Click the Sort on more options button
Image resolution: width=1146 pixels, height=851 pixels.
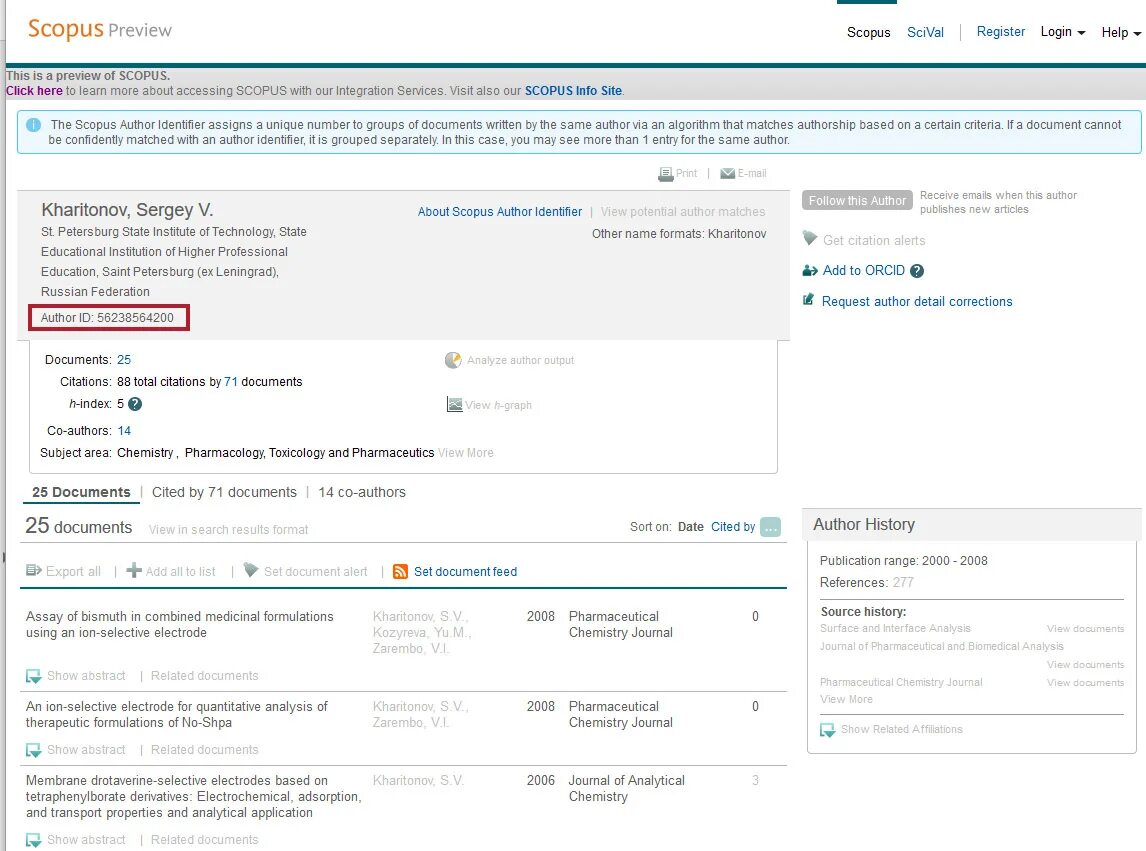point(770,527)
